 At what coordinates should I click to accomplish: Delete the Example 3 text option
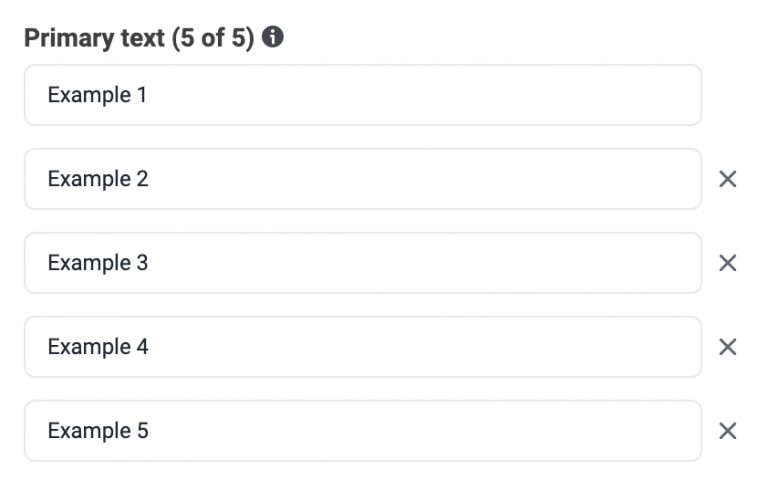(728, 263)
